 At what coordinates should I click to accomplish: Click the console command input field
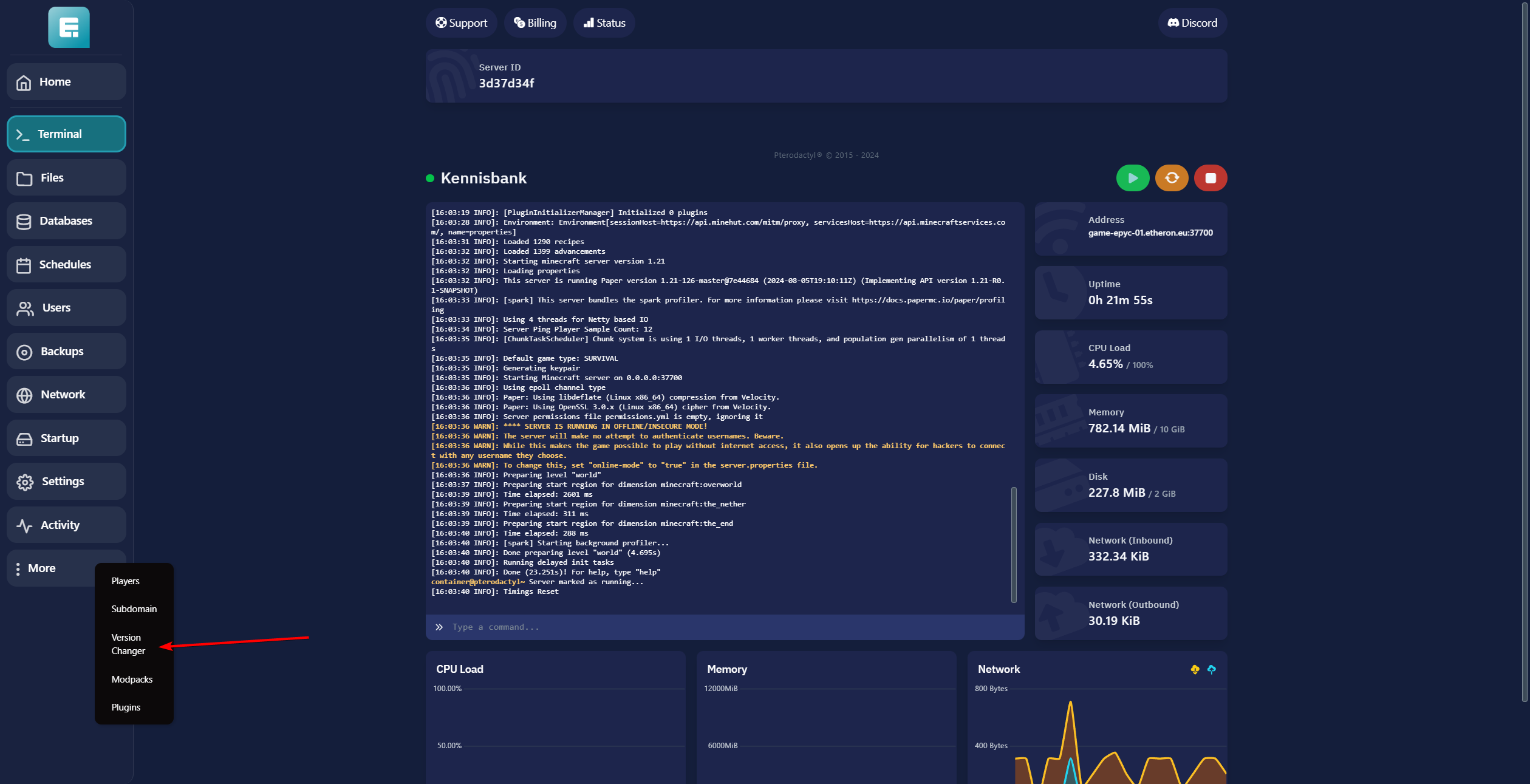pos(724,627)
